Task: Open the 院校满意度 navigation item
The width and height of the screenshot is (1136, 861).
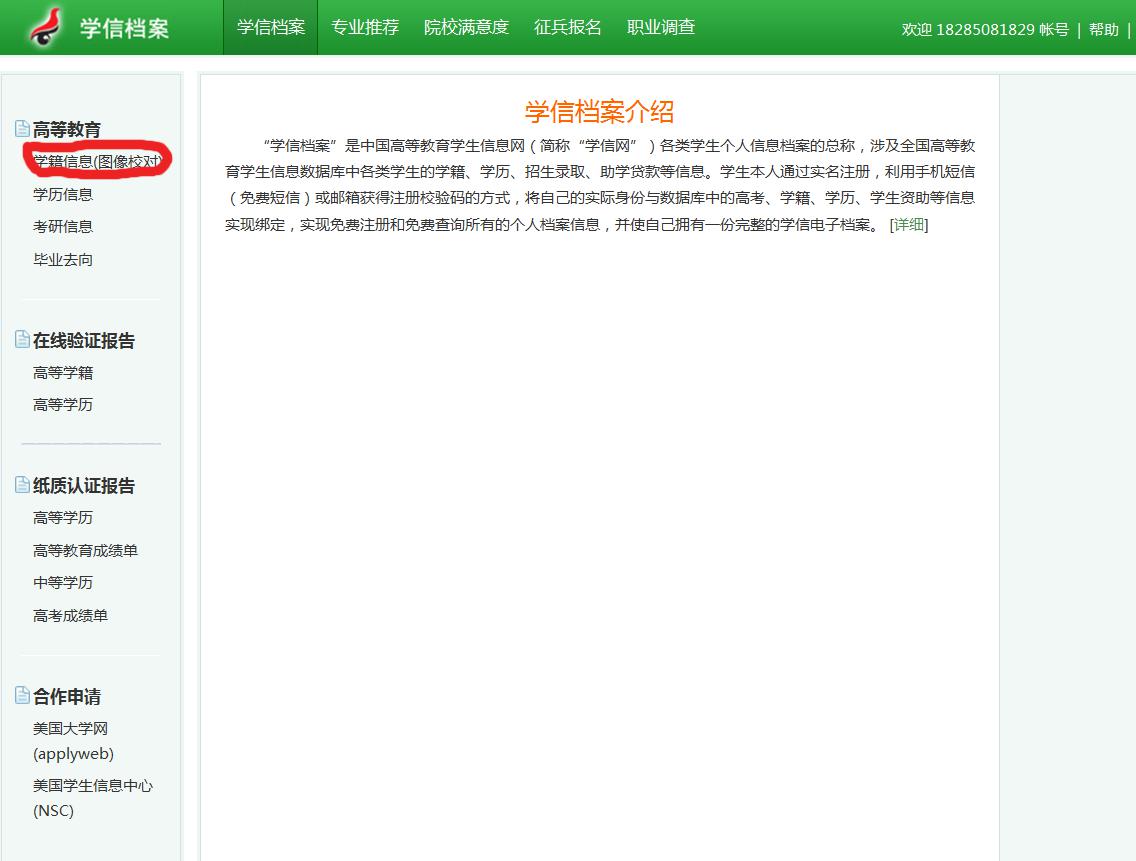Action: point(466,27)
